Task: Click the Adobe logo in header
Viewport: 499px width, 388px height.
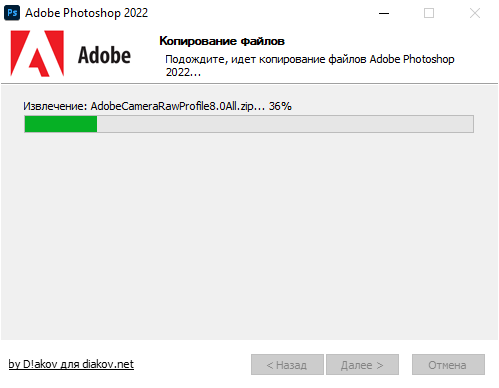Action: click(70, 54)
